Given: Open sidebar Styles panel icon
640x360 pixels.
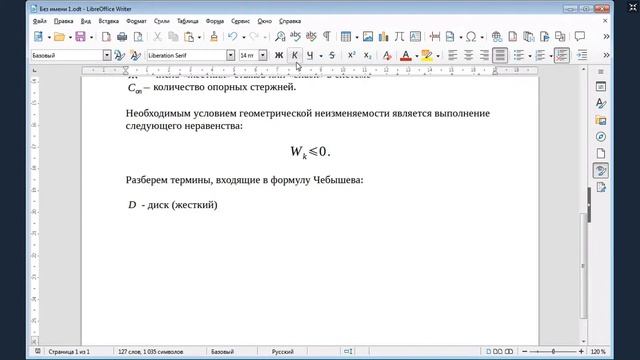Looking at the screenshot, I should [601, 103].
